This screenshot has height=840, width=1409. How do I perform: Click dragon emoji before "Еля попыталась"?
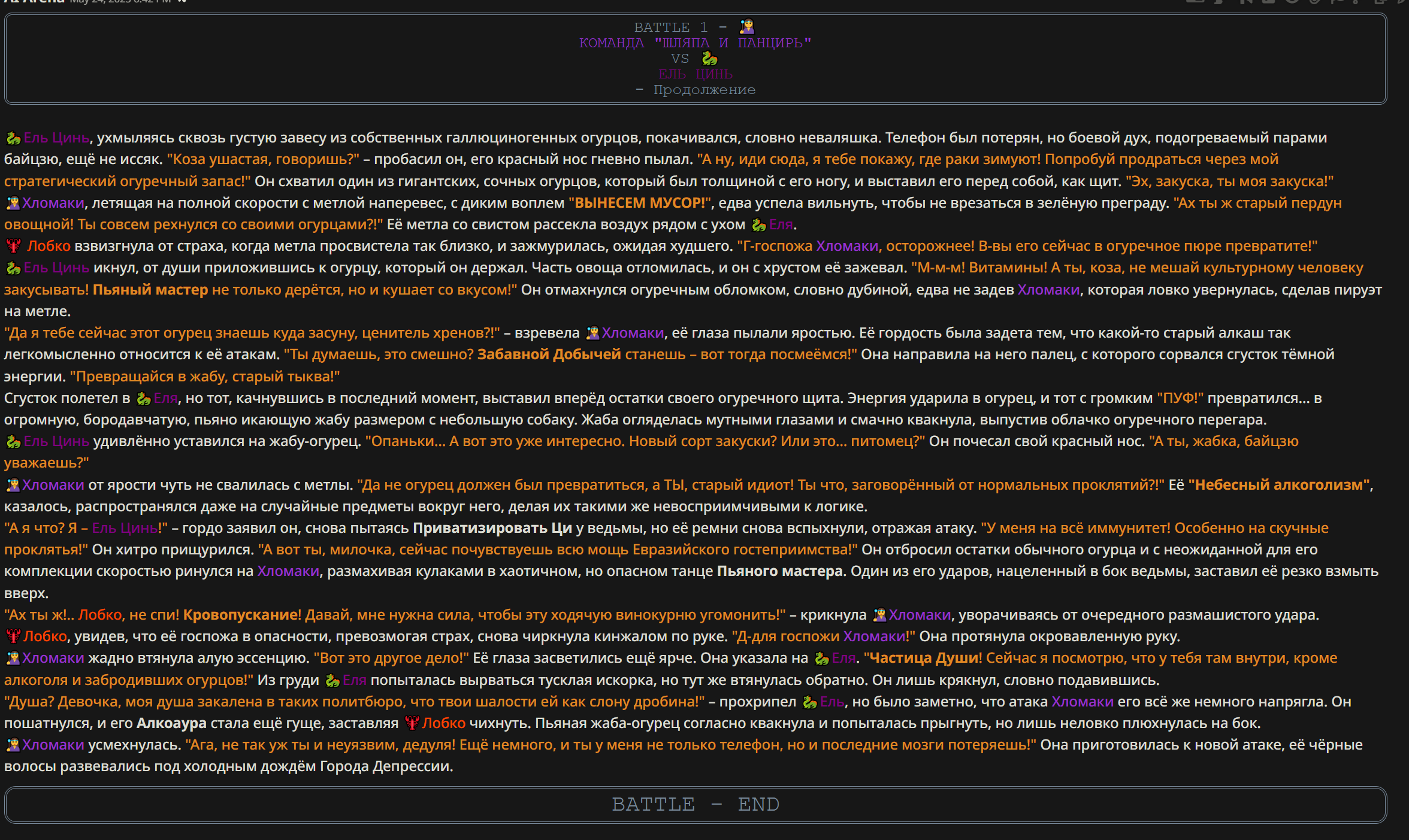(x=332, y=681)
